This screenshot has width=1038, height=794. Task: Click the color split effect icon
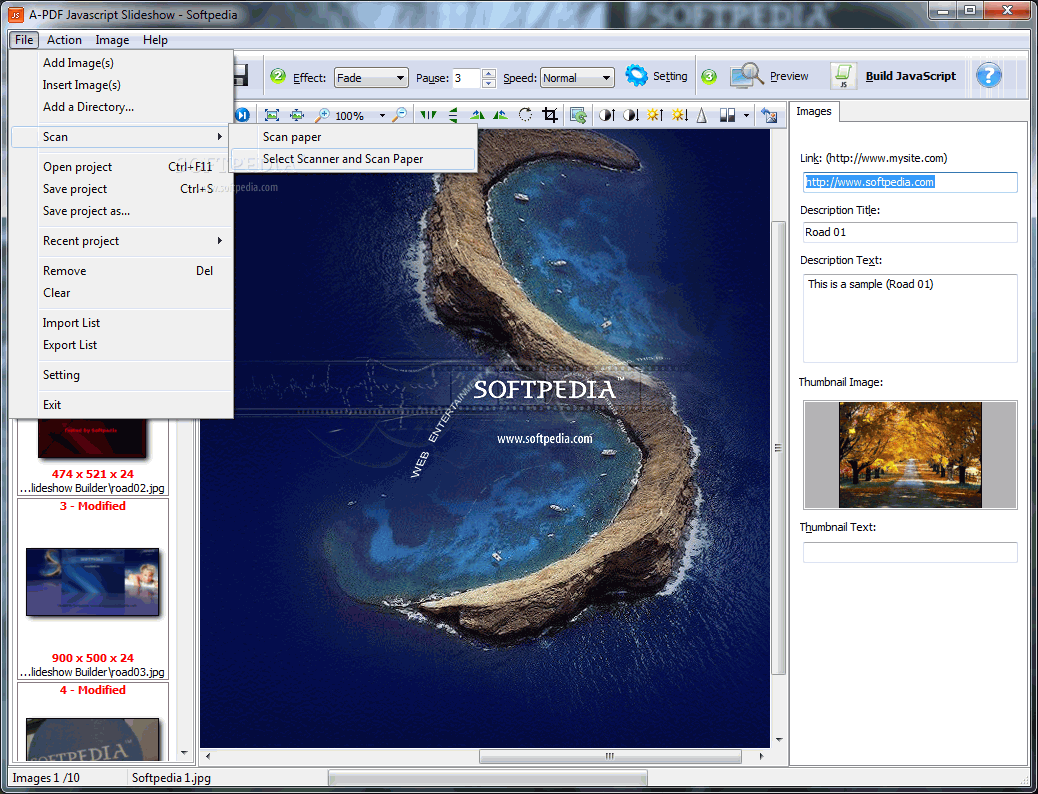click(x=728, y=115)
